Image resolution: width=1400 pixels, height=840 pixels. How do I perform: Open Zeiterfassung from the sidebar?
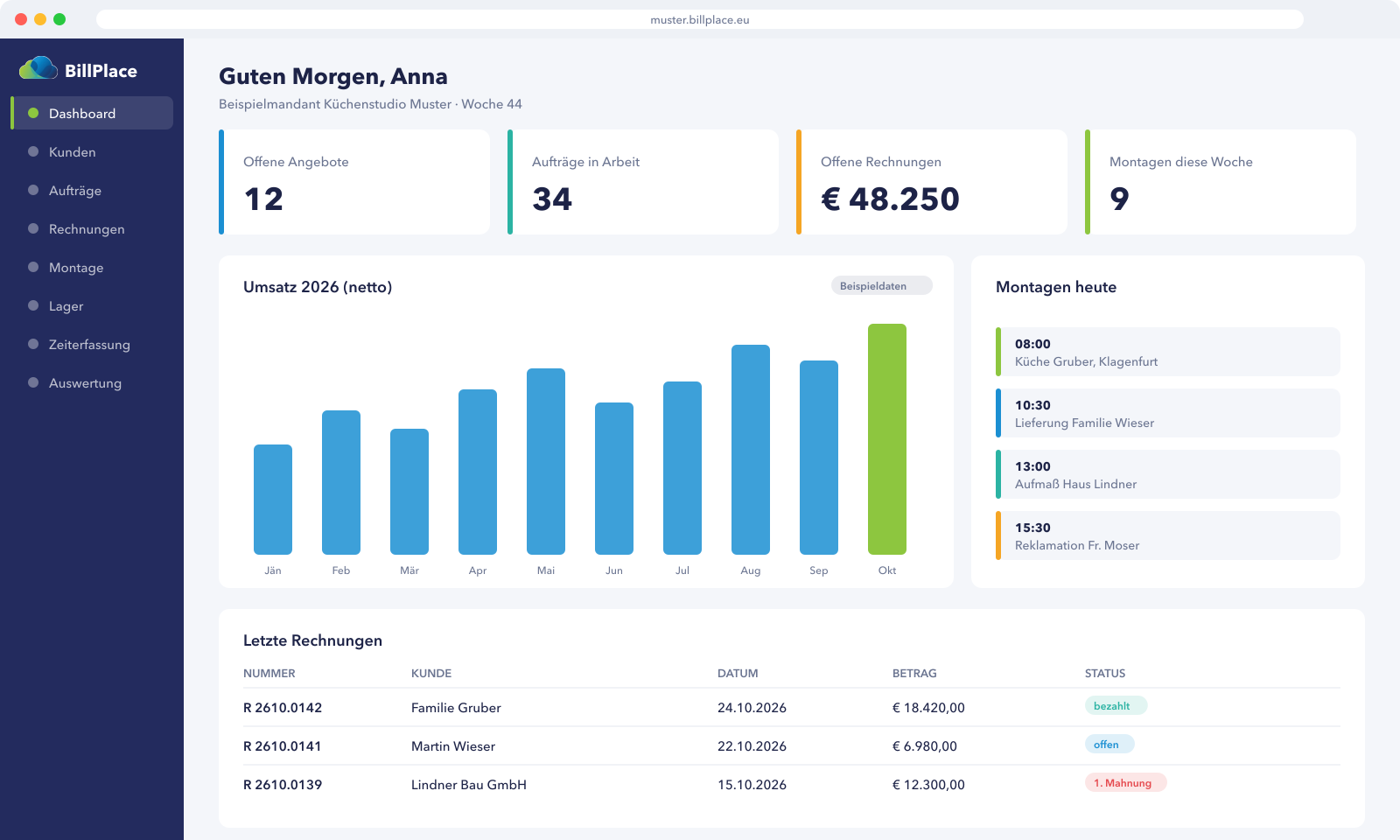tap(92, 344)
